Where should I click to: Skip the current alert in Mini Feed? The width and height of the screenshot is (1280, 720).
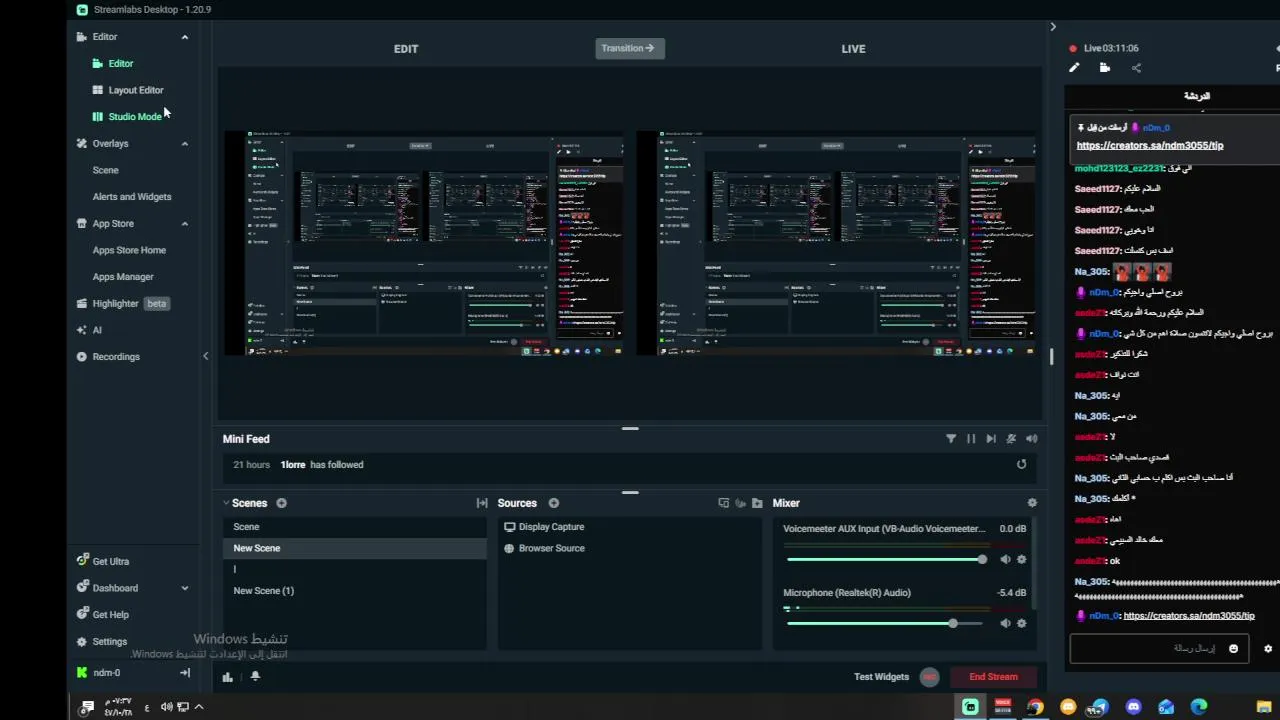(991, 439)
